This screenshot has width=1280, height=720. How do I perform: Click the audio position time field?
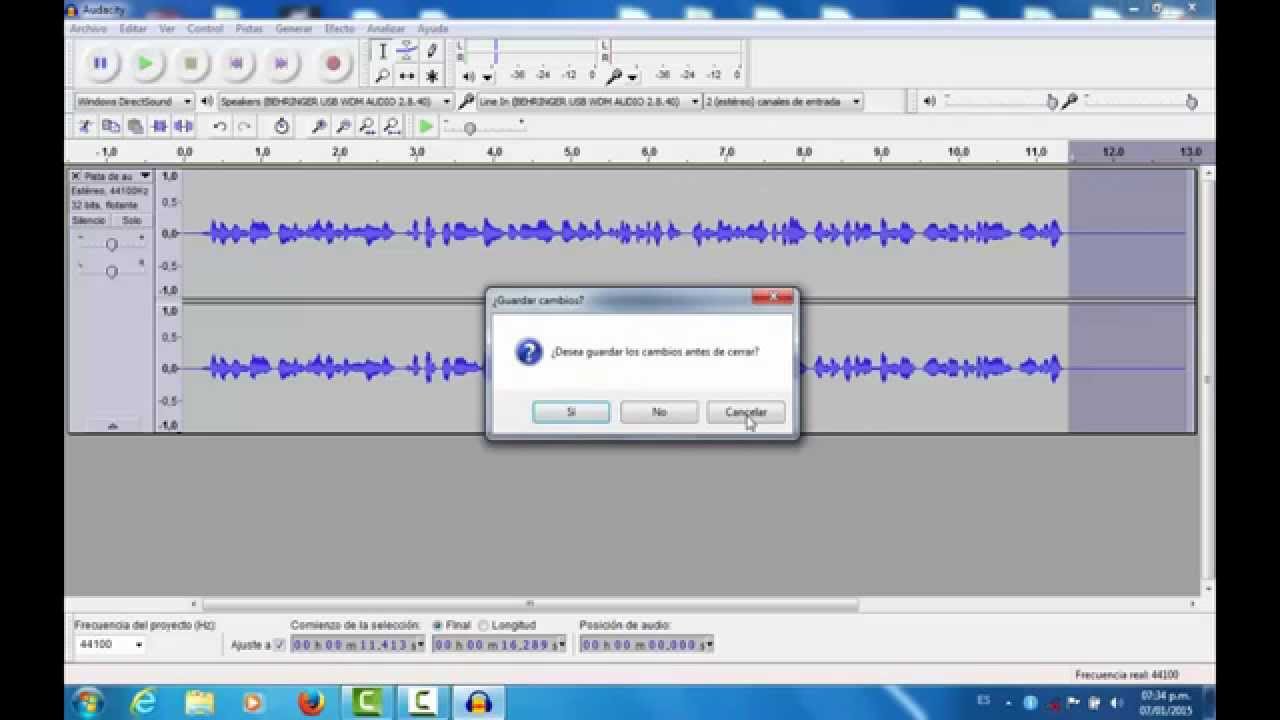(646, 645)
